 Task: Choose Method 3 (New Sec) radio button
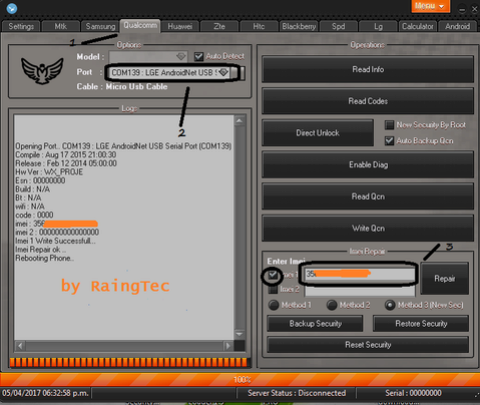pos(390,305)
